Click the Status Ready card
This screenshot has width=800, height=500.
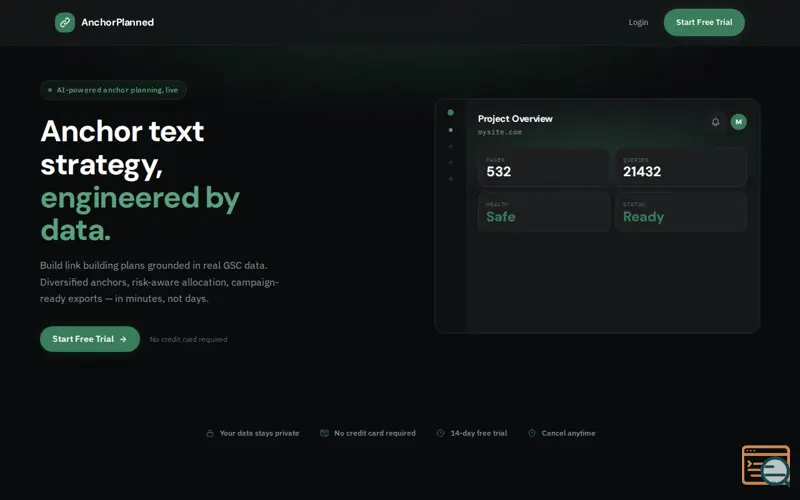[x=681, y=212]
